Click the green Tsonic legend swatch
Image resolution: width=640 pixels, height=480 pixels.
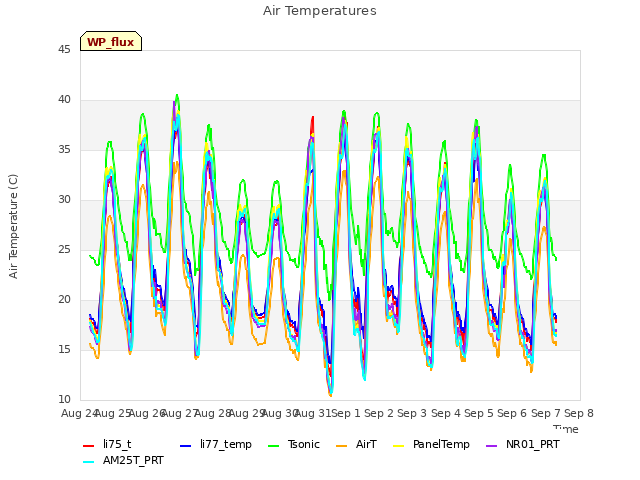pos(273,445)
